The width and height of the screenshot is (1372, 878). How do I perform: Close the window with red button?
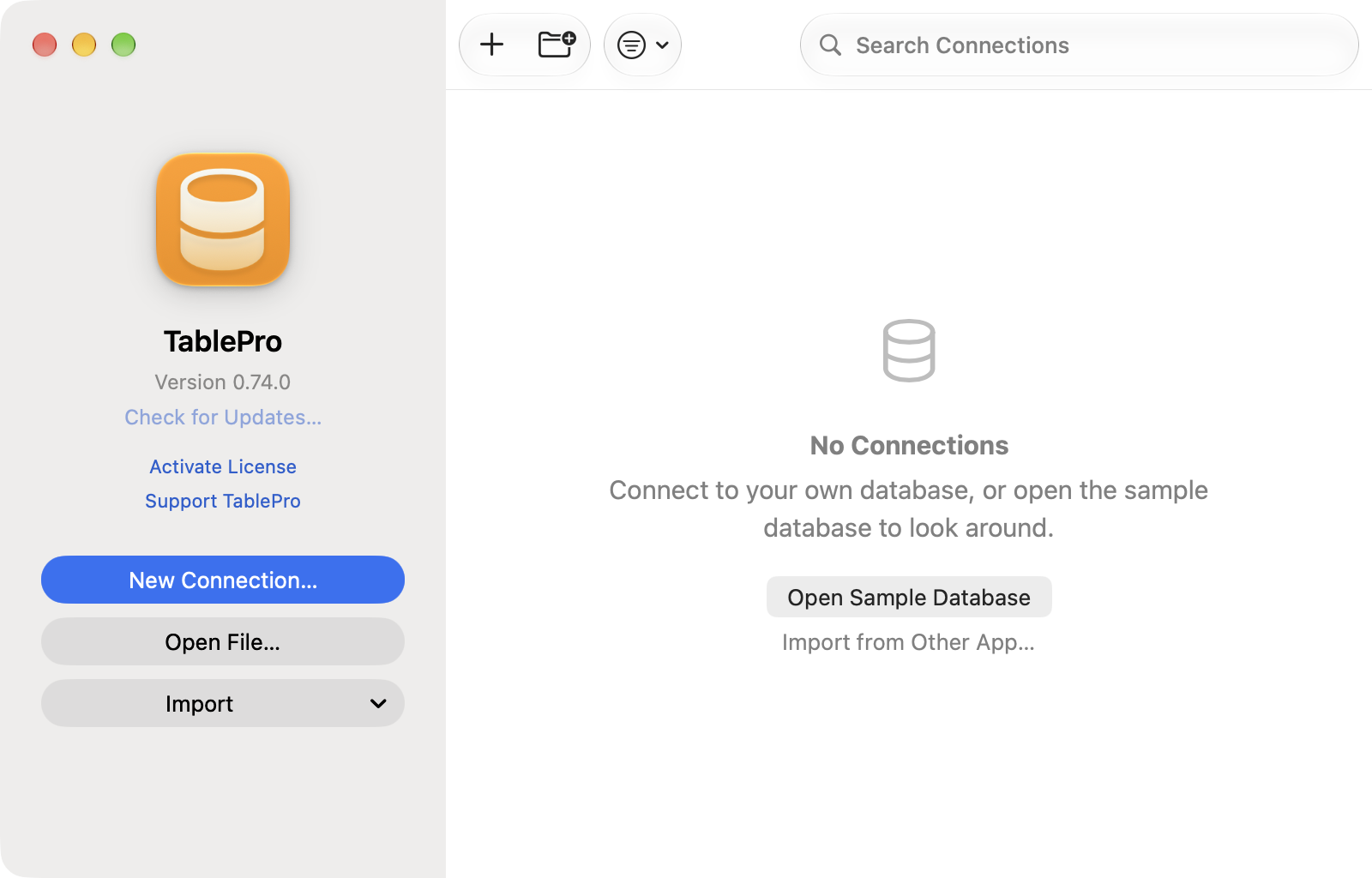click(45, 45)
